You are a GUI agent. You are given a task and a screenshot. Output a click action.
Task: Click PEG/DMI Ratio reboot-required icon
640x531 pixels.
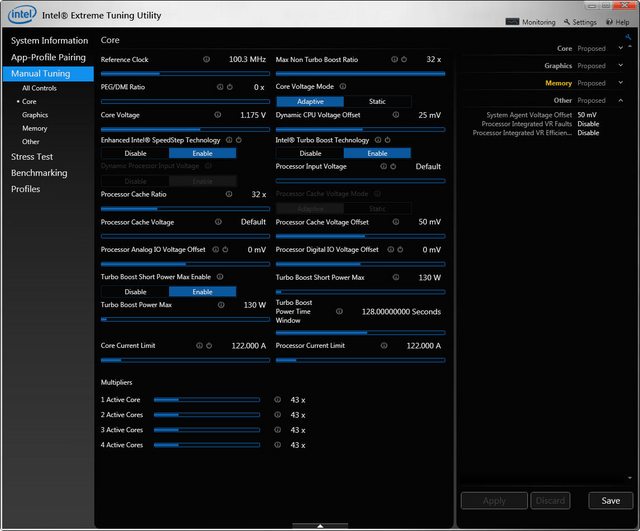click(x=230, y=87)
